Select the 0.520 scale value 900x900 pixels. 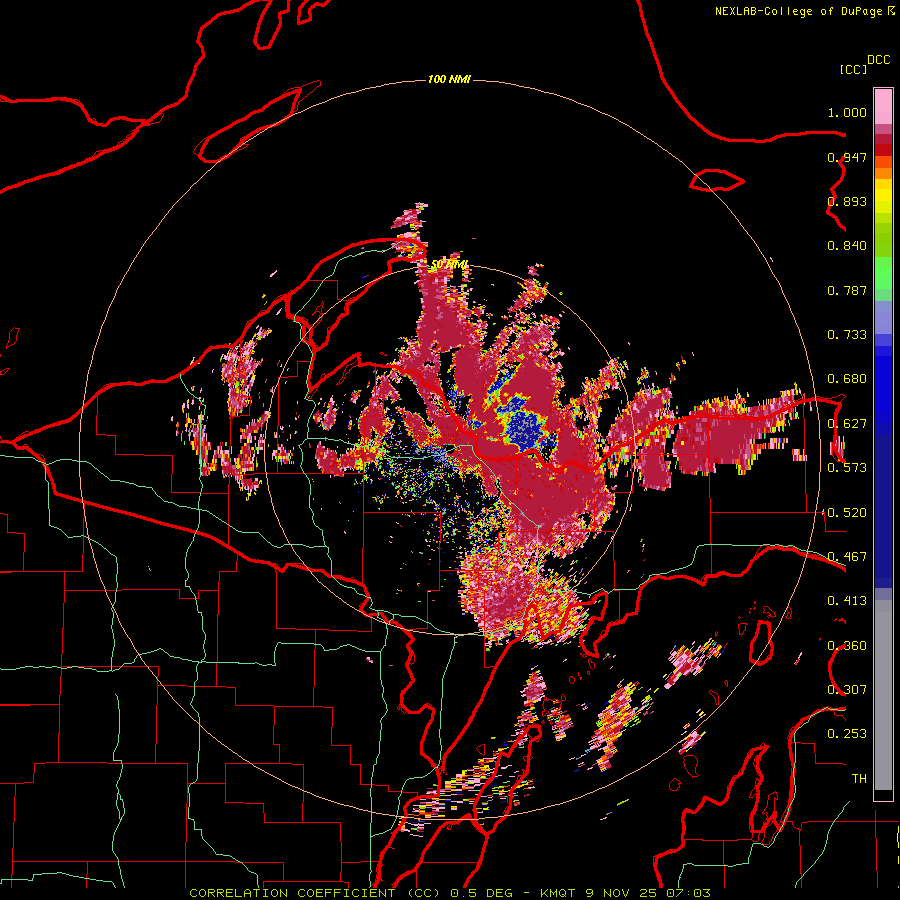coord(847,513)
